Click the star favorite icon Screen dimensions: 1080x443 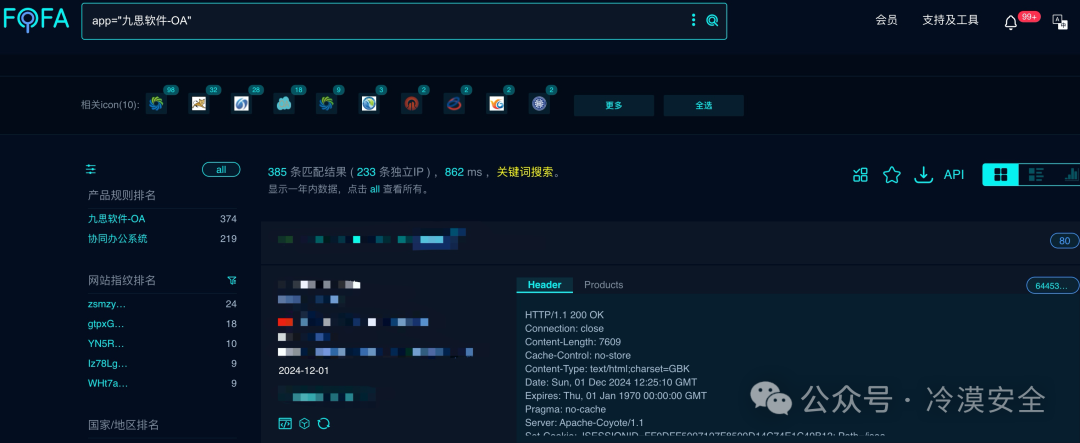click(892, 175)
